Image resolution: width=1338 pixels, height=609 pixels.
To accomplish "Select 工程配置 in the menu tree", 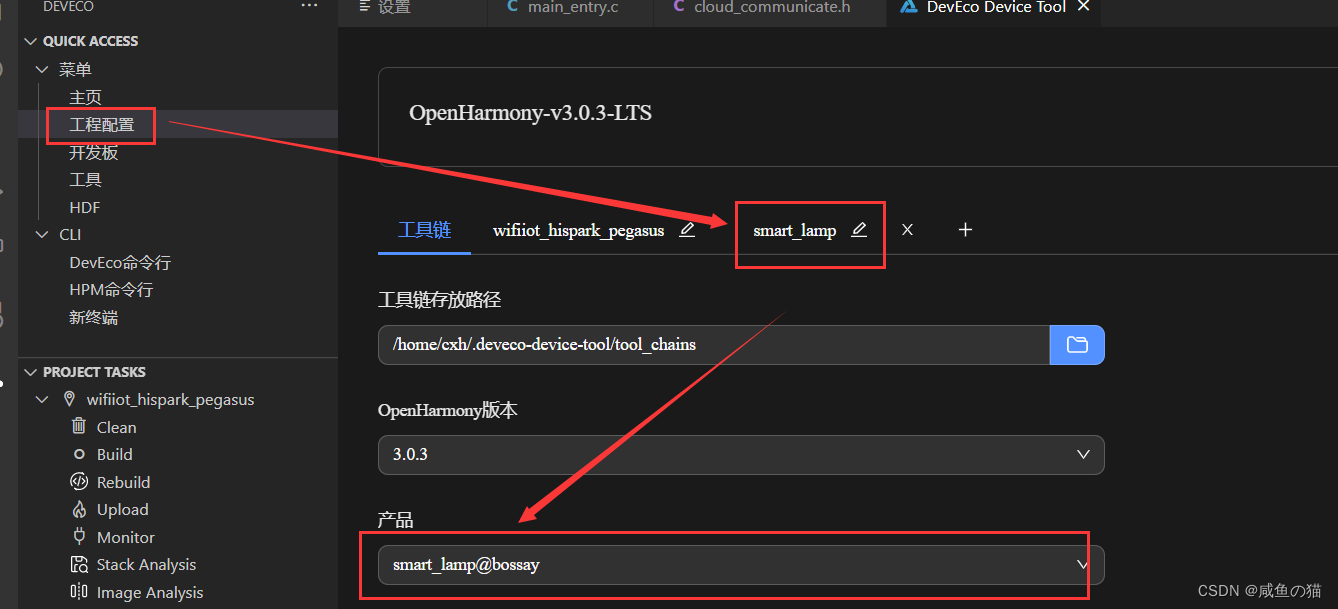I will click(x=101, y=125).
